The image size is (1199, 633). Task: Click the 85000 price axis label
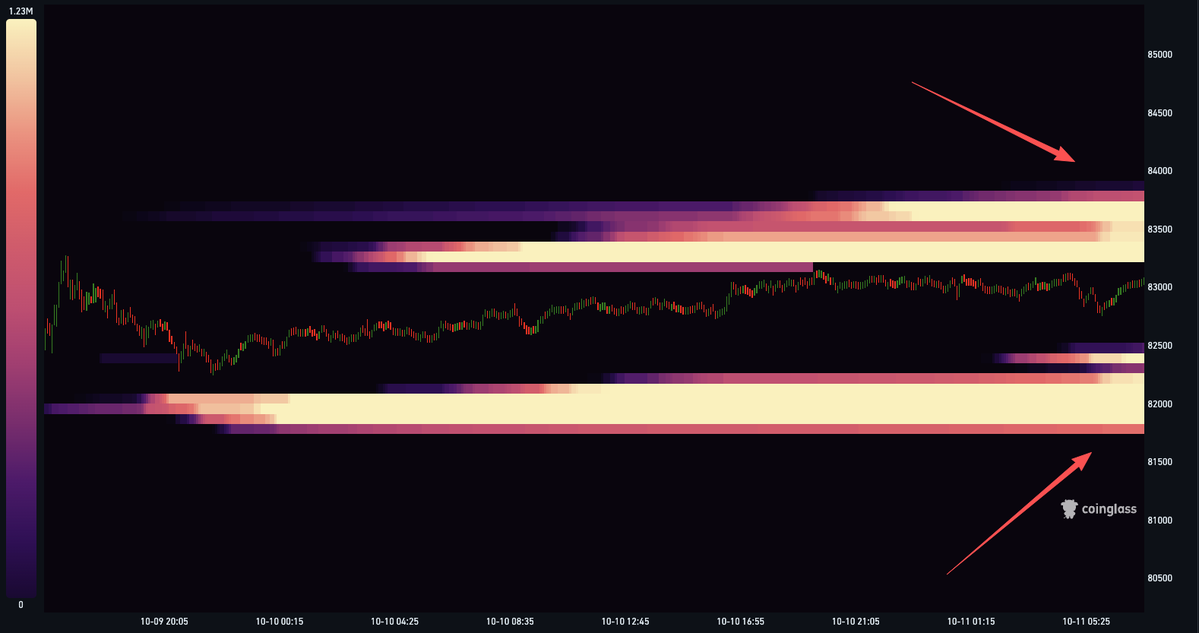coord(1159,54)
